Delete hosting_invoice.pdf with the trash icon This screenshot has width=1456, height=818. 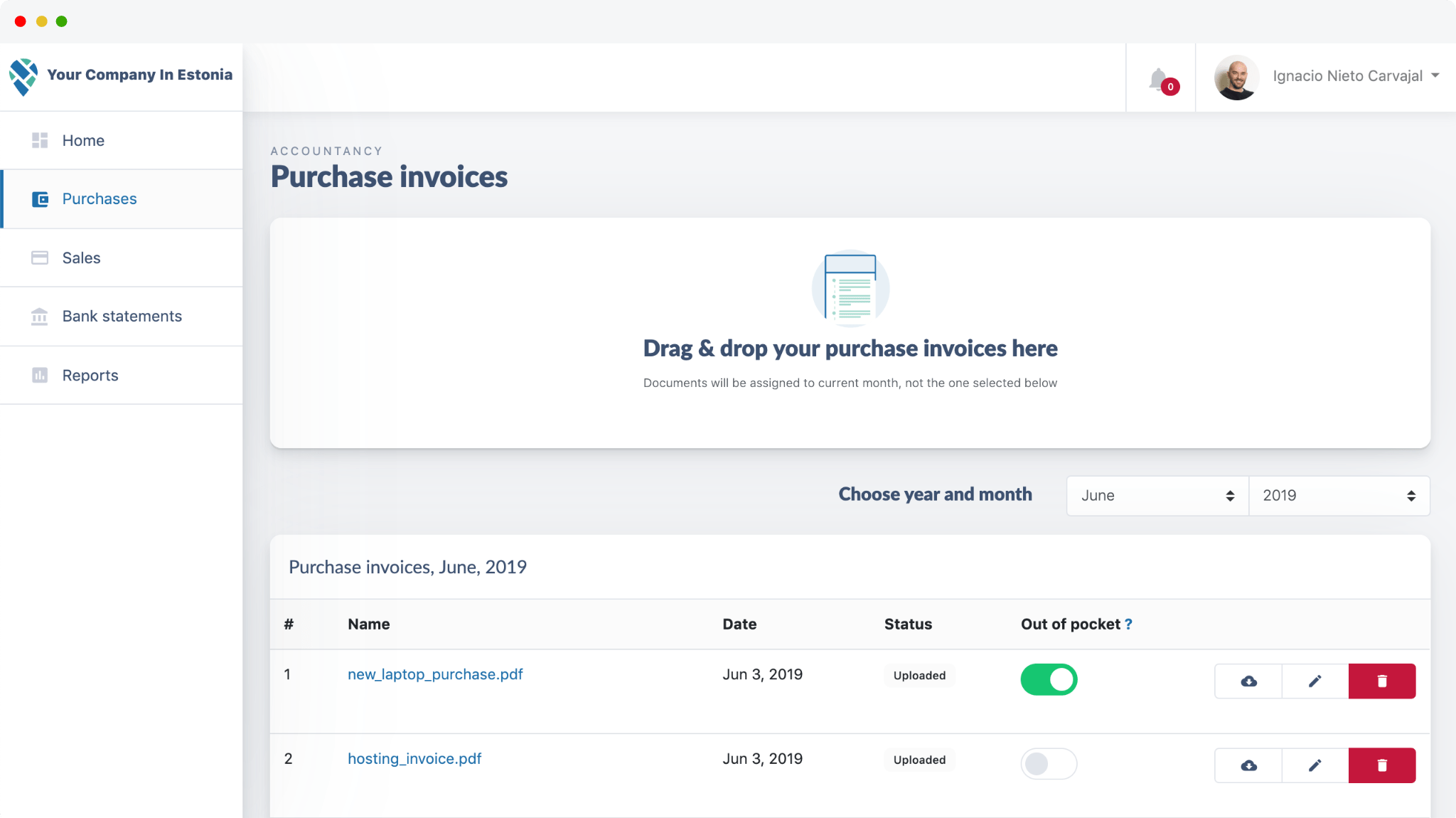[1382, 765]
